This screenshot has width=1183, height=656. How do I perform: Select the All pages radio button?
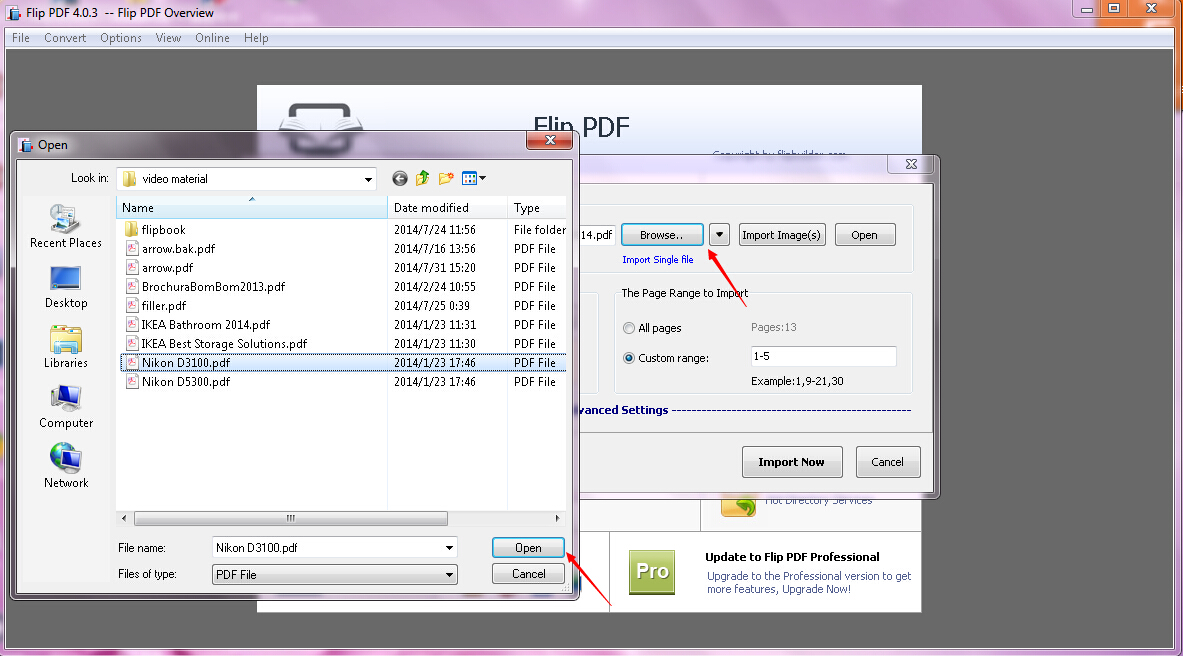(x=628, y=328)
